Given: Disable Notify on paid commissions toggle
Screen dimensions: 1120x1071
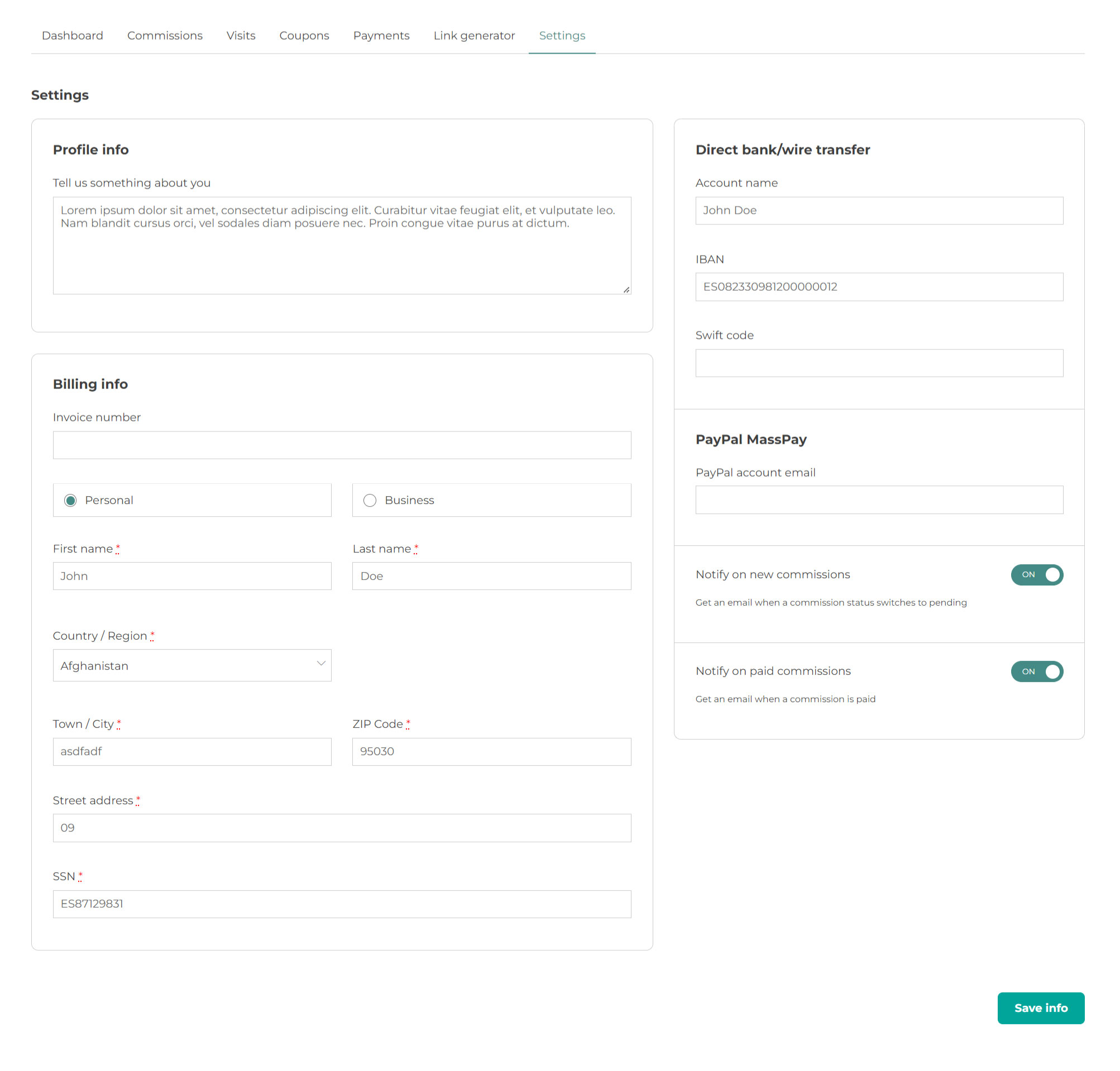Looking at the screenshot, I should [1036, 671].
